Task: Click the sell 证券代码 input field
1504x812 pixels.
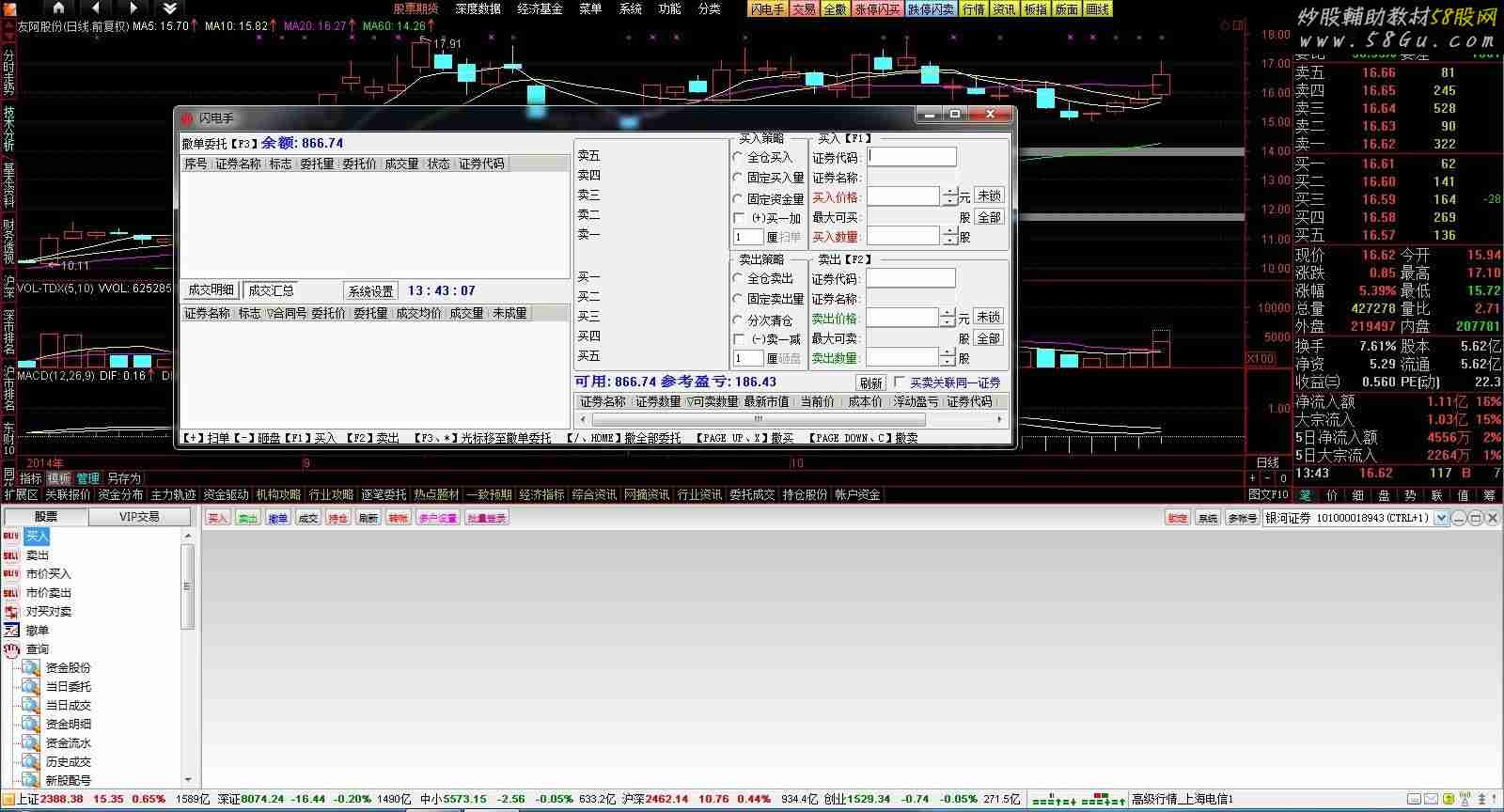Action: [911, 278]
